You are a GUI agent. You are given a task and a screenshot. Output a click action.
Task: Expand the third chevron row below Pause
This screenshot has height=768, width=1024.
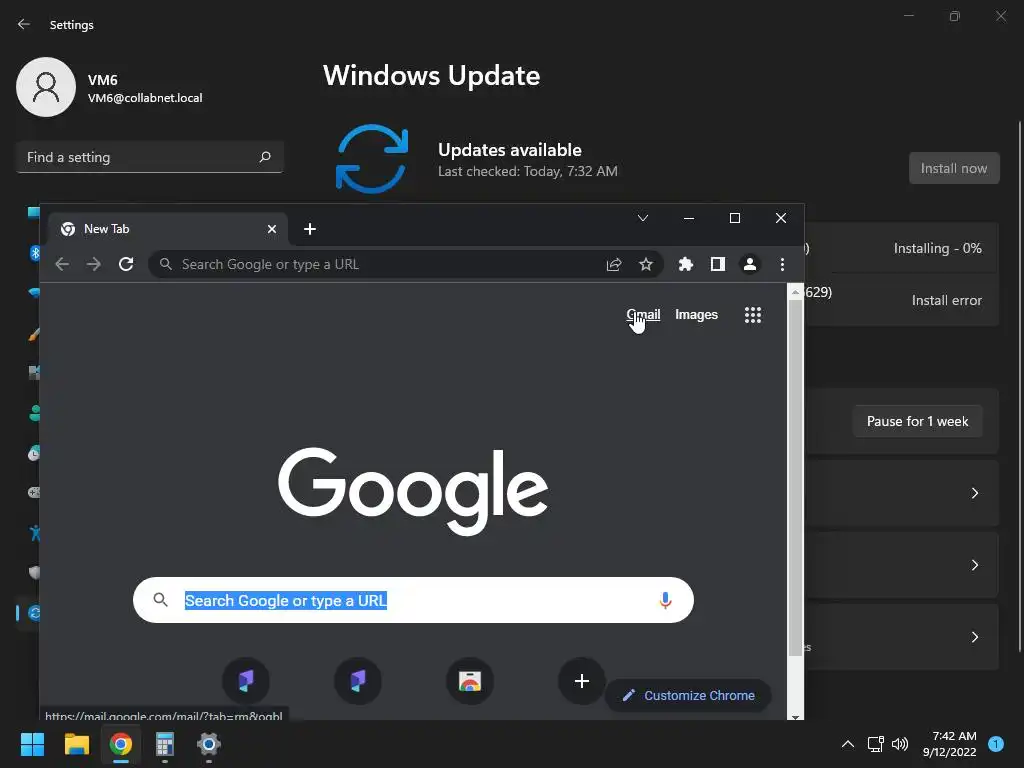click(x=974, y=637)
